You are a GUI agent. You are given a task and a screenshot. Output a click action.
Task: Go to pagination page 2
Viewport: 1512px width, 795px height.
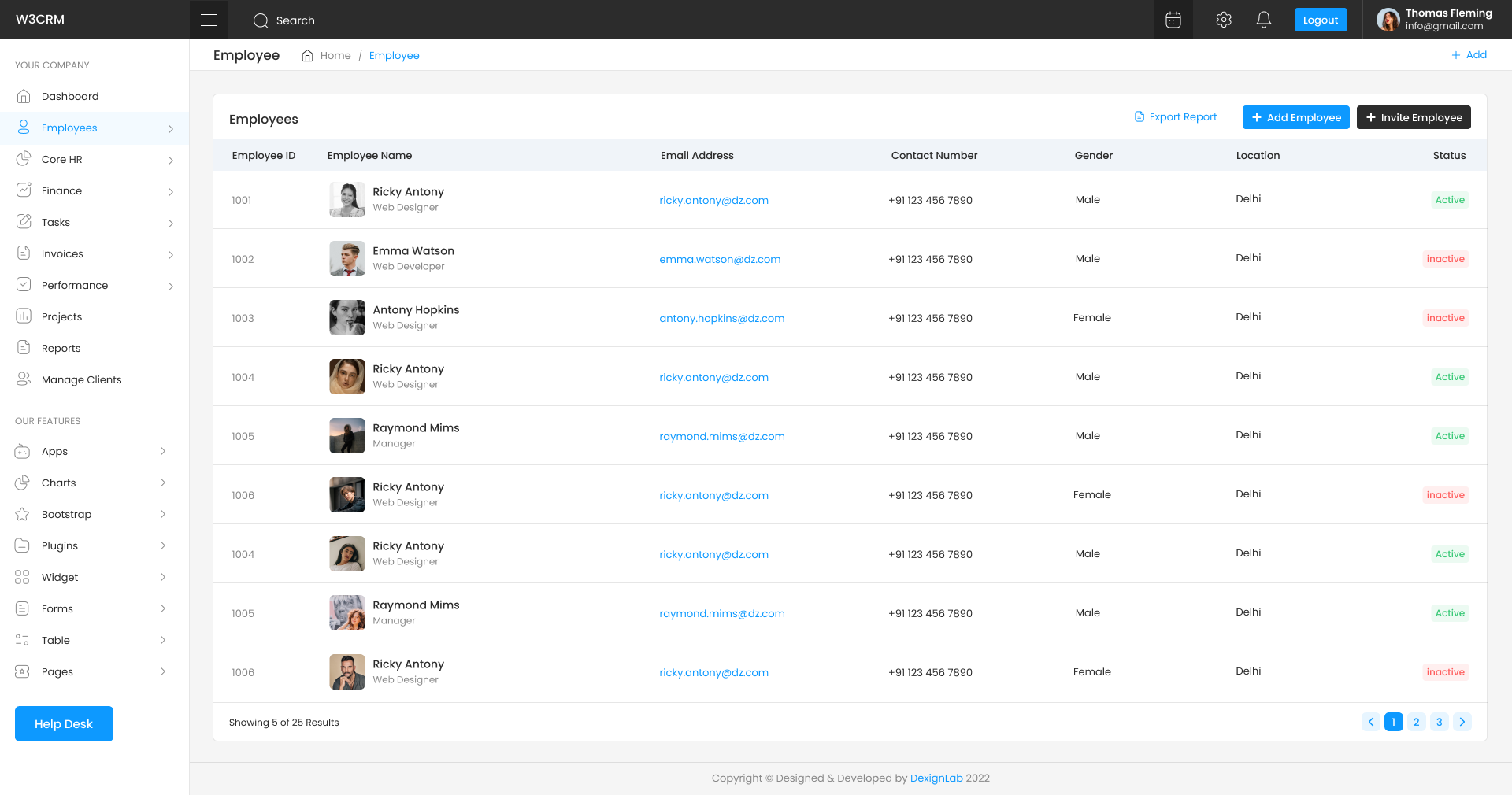pos(1416,722)
